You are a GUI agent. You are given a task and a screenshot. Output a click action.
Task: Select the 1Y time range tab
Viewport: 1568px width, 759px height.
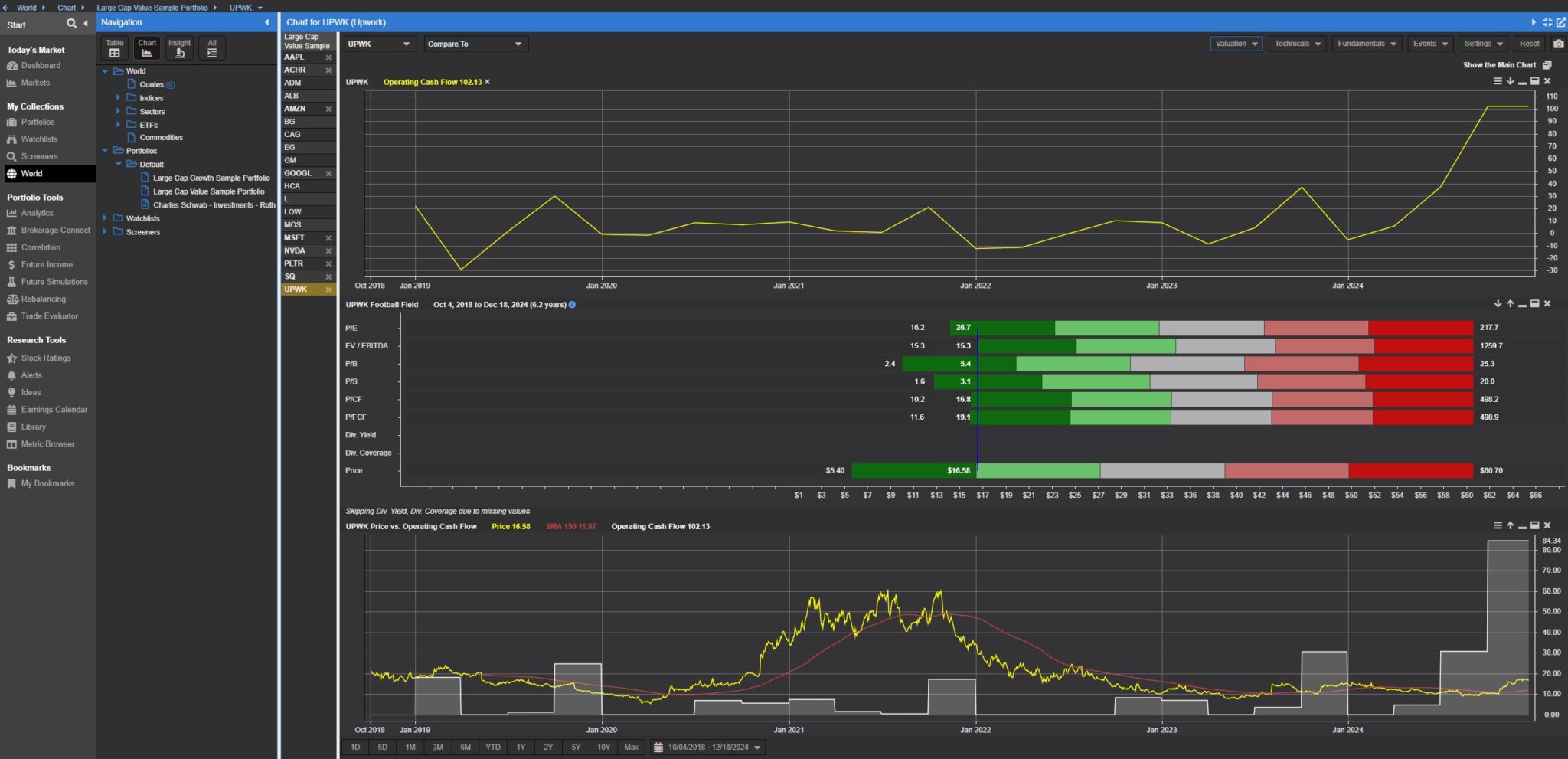521,747
